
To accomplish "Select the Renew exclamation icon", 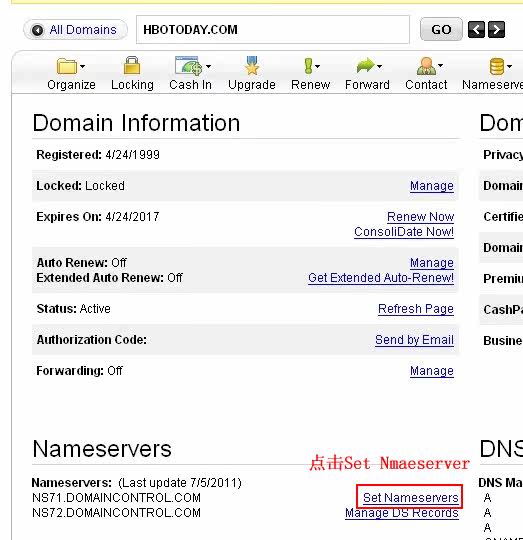I will click(308, 65).
